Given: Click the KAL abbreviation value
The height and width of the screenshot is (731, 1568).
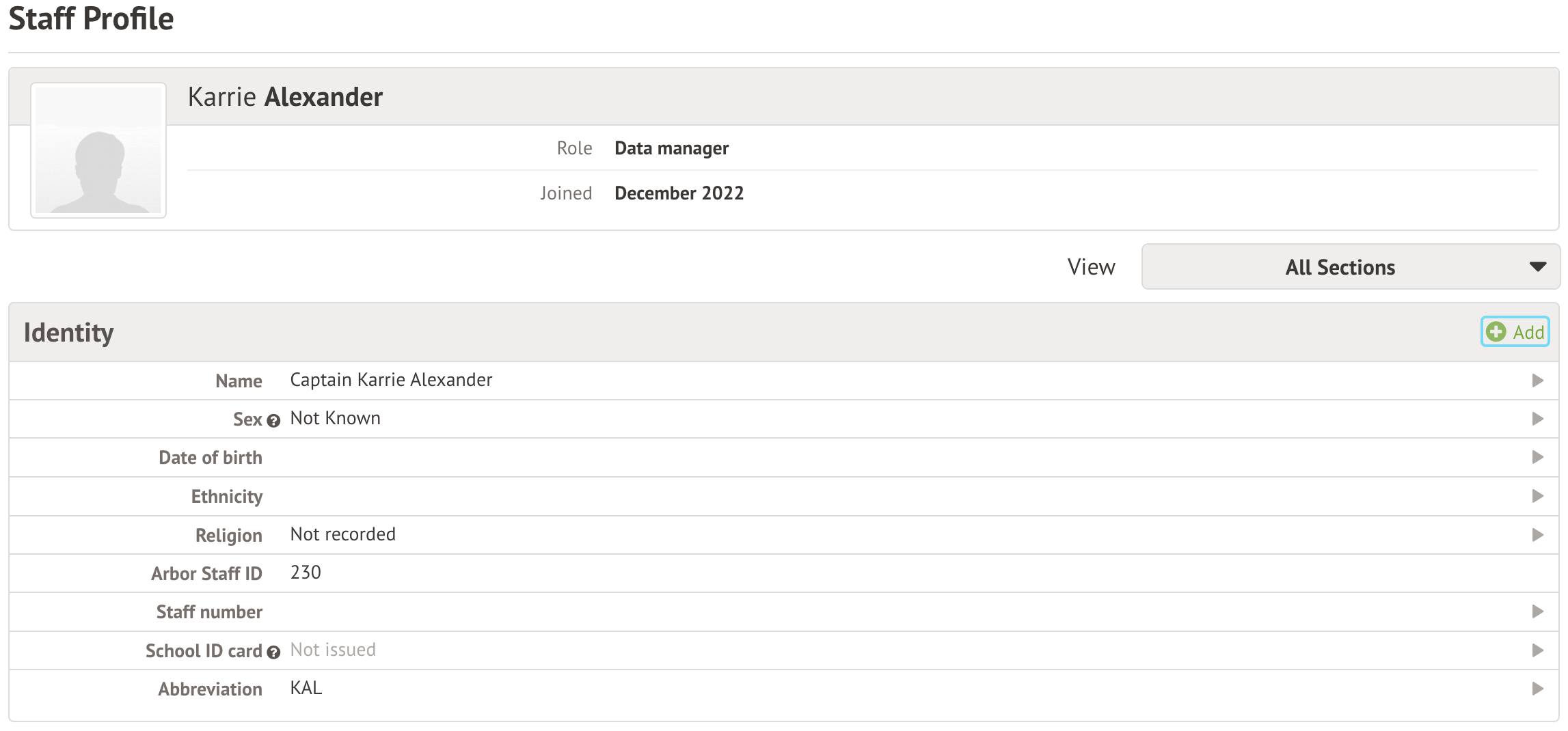Looking at the screenshot, I should (306, 688).
